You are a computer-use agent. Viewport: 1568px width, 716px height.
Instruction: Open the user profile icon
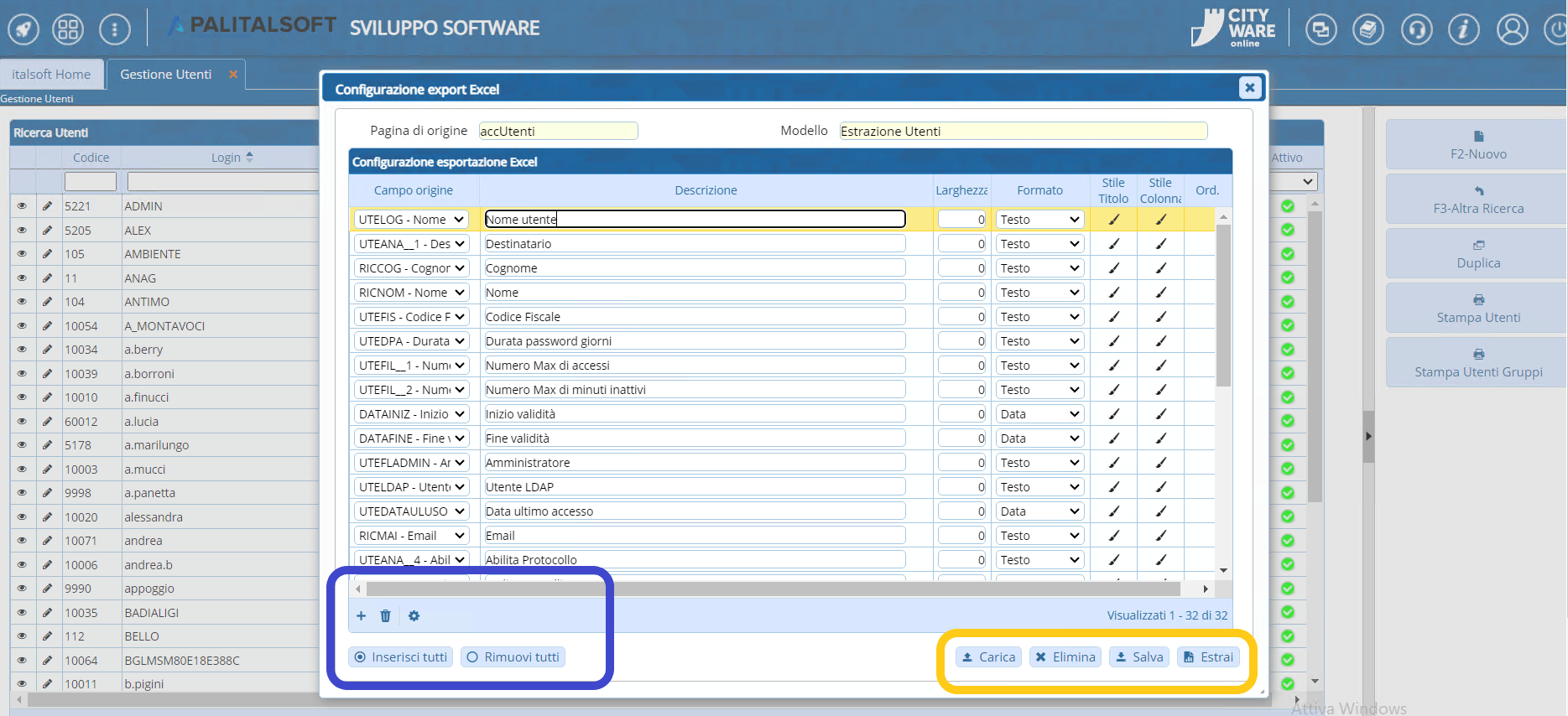pyautogui.click(x=1512, y=30)
